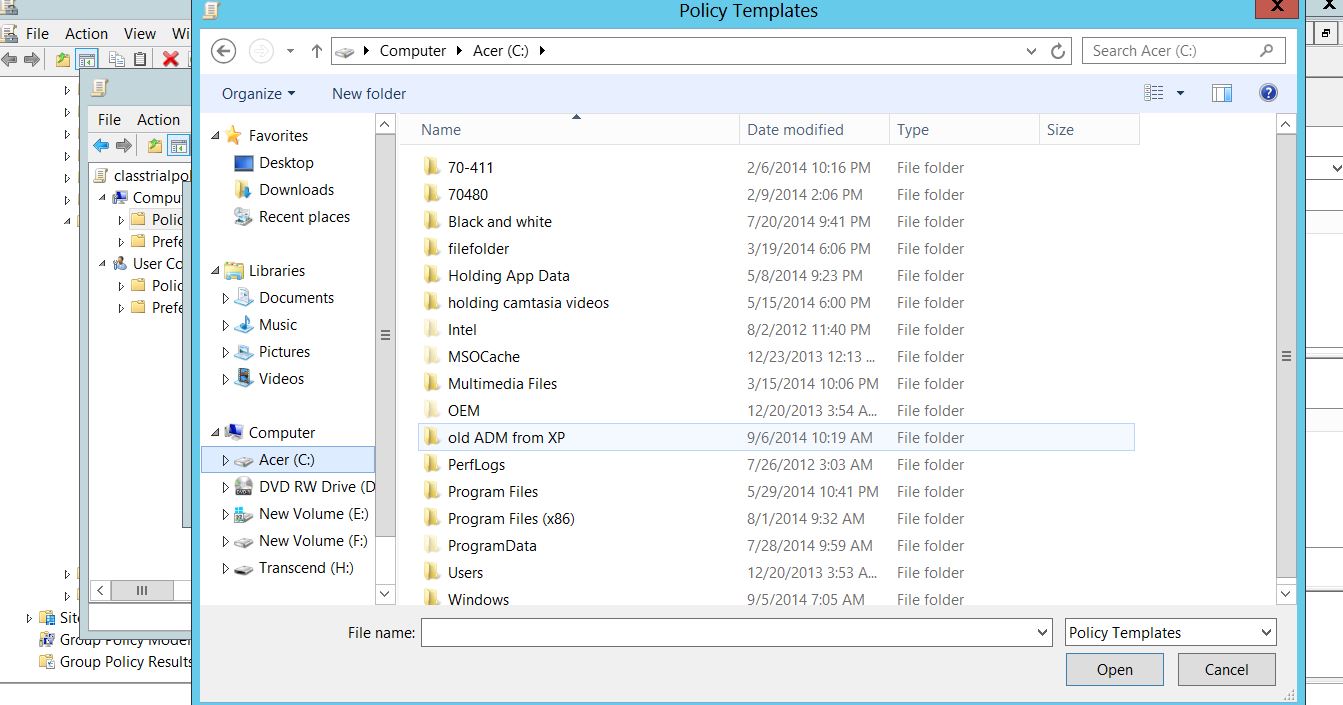Click the Open button
Image resolution: width=1343 pixels, height=705 pixels.
[x=1114, y=670]
